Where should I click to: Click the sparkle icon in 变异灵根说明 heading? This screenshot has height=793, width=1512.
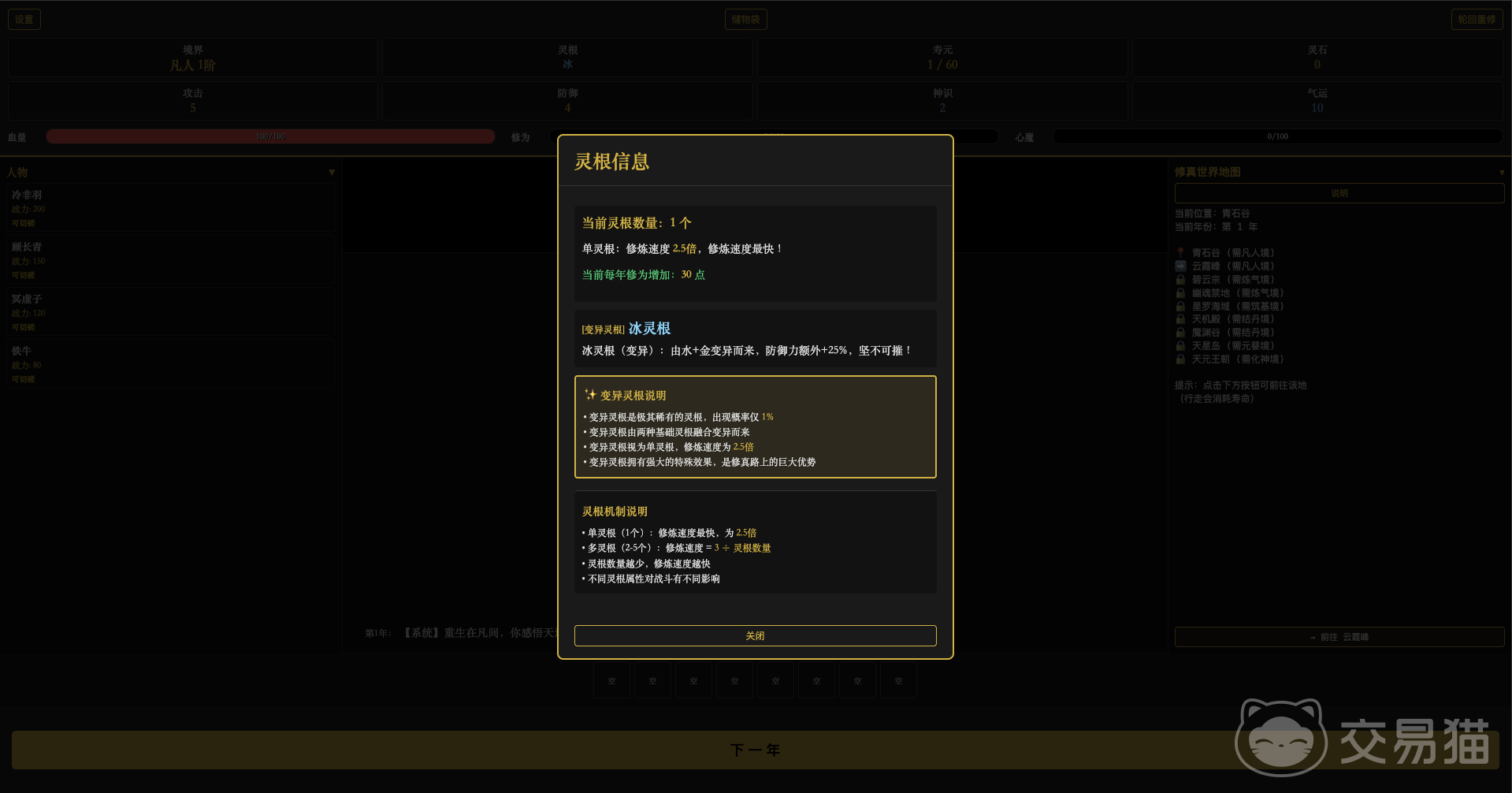pyautogui.click(x=590, y=395)
